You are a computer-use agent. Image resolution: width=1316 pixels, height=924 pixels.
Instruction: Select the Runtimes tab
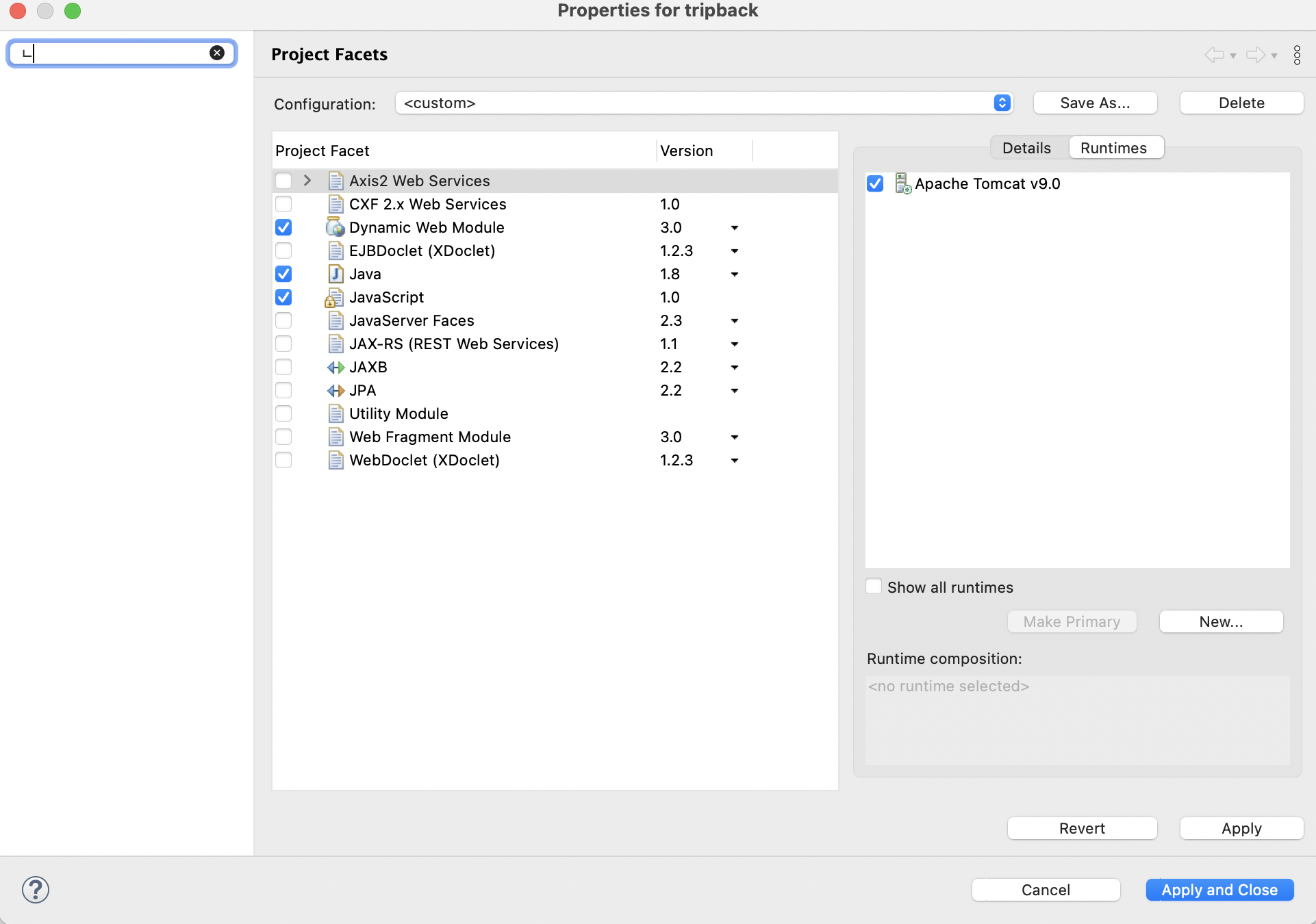[1113, 148]
